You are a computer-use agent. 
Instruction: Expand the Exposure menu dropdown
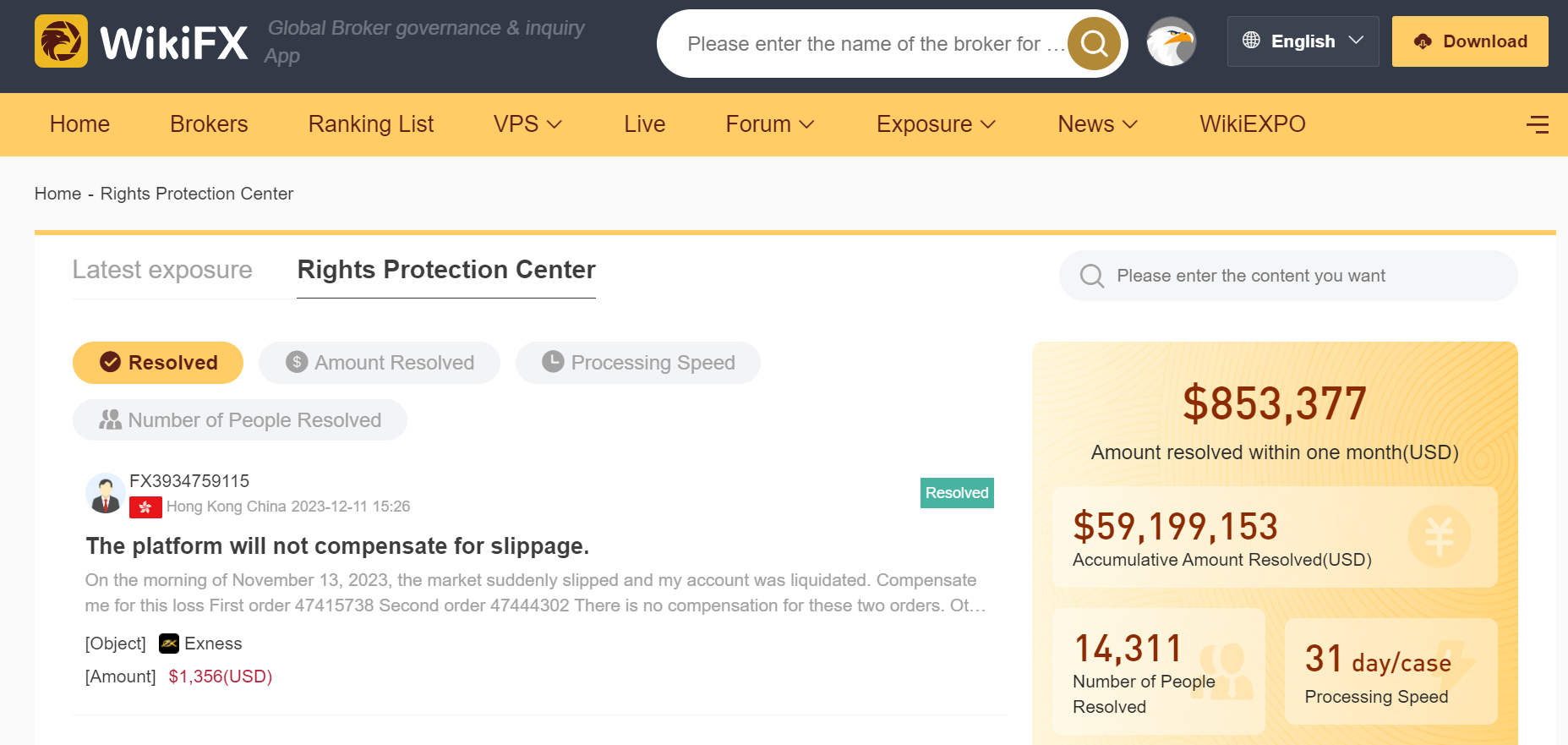click(987, 124)
